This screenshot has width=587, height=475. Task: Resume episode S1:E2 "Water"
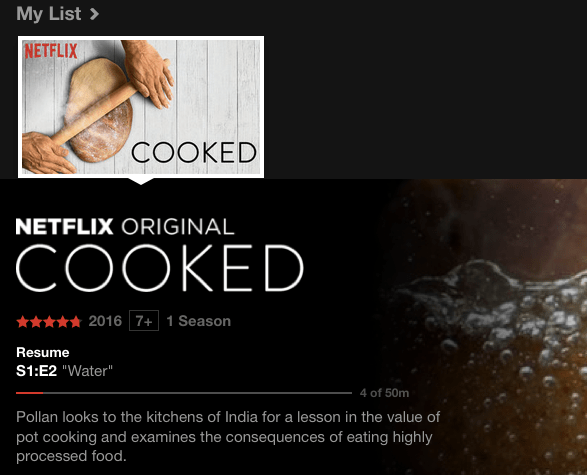(x=64, y=371)
